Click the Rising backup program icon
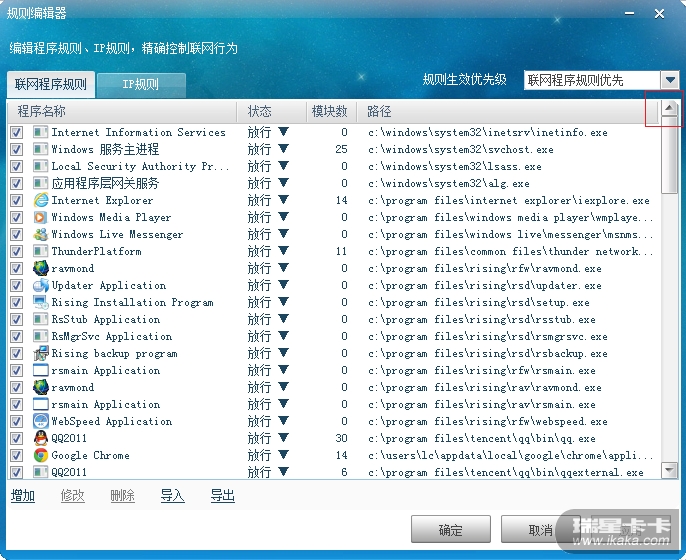 [x=41, y=354]
